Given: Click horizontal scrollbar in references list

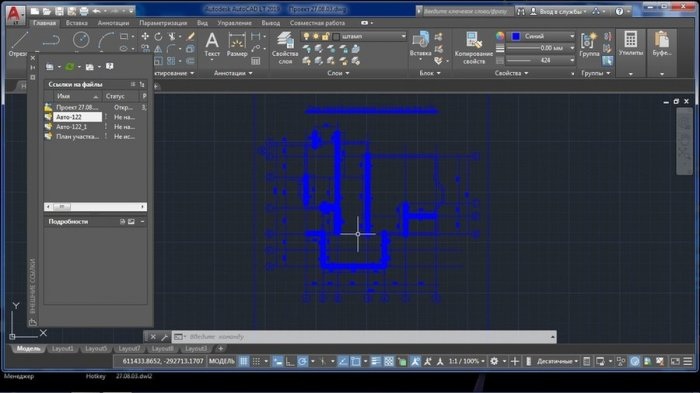Looking at the screenshot, I should click(95, 207).
